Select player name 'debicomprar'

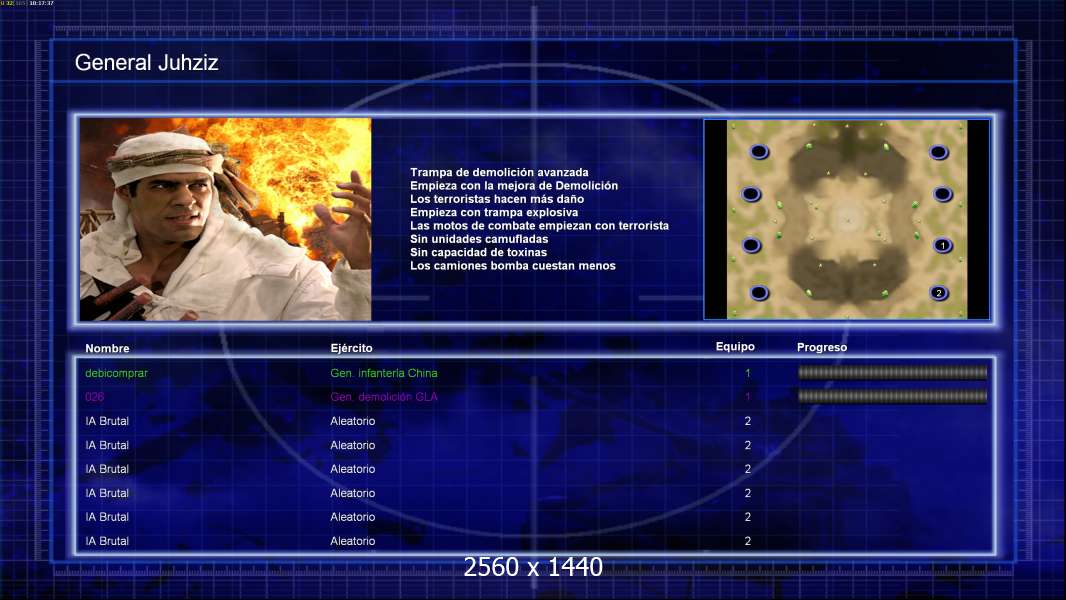click(116, 373)
